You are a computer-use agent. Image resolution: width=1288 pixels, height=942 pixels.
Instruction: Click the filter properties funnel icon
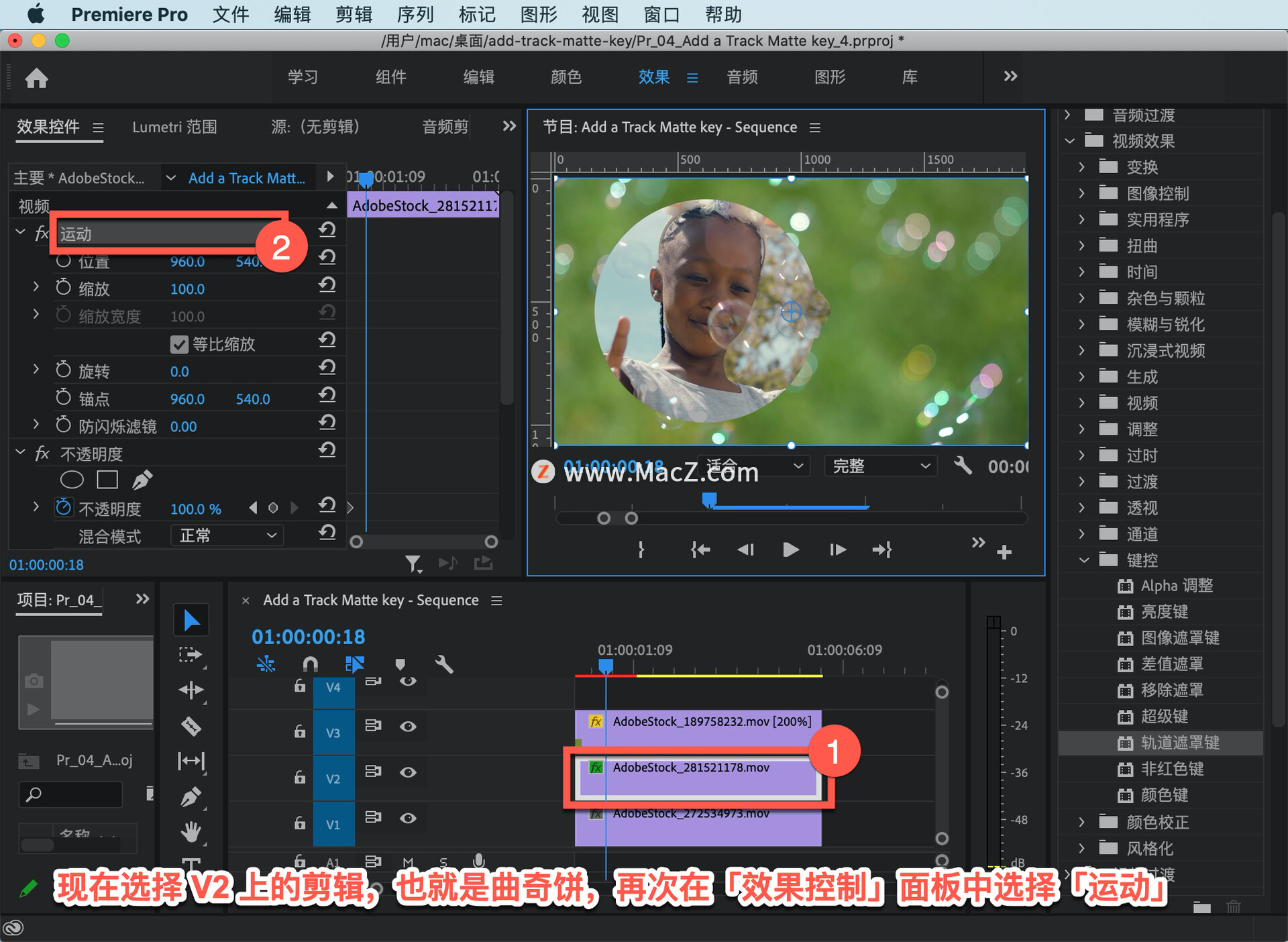coord(413,564)
